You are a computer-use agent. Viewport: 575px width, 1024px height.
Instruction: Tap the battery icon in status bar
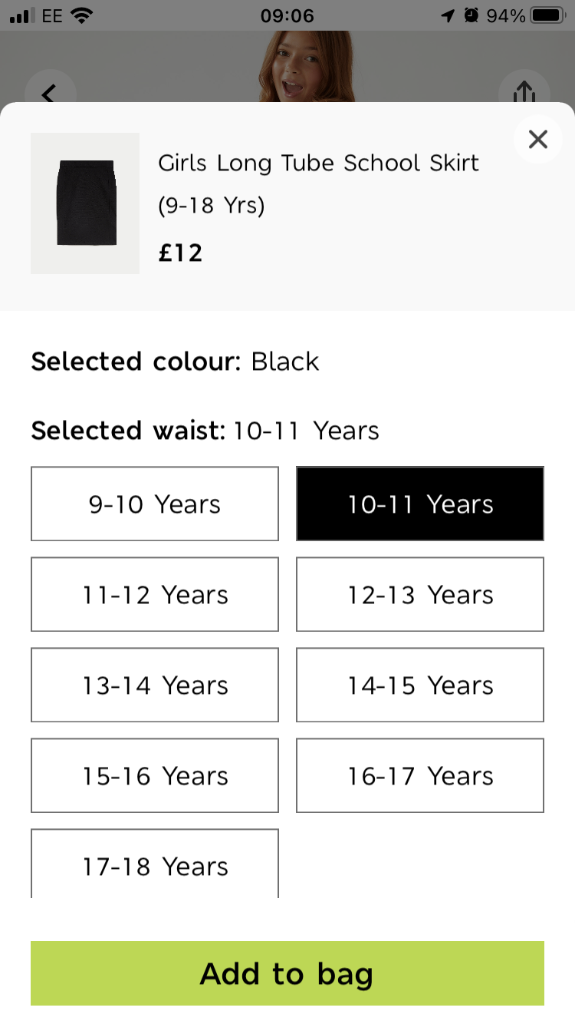coord(548,15)
